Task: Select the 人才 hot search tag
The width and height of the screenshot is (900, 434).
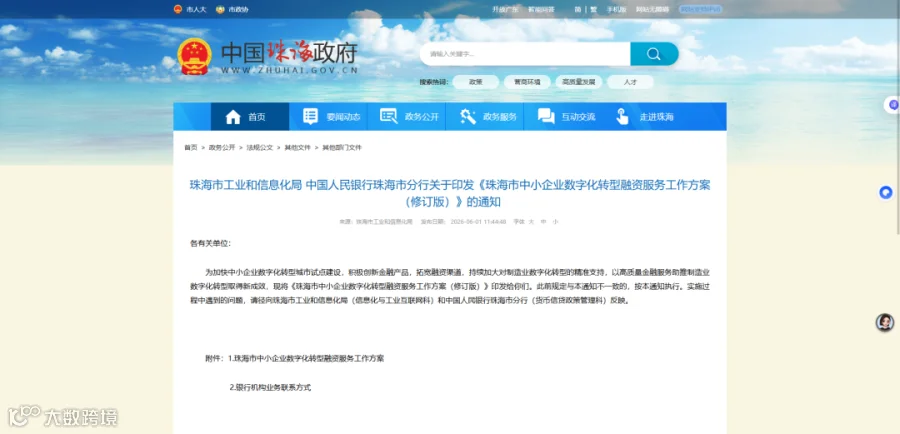Action: tap(630, 82)
